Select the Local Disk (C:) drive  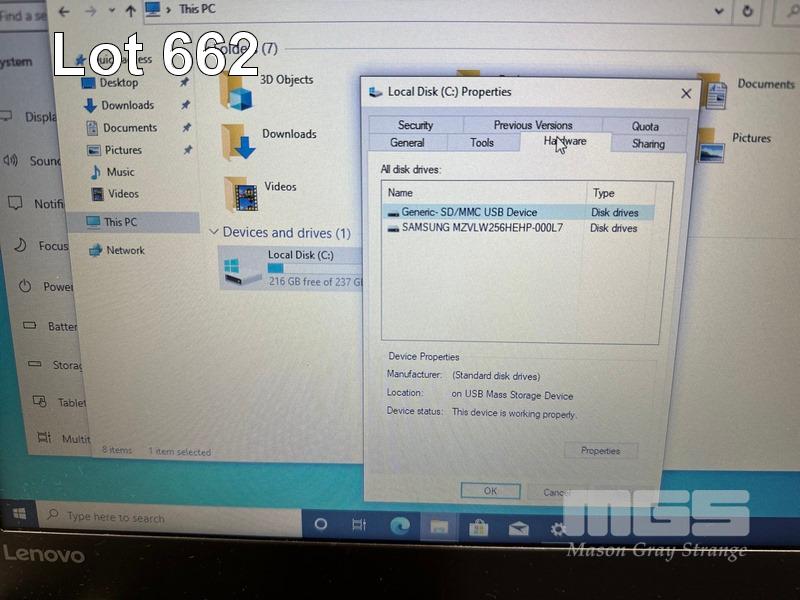(290, 268)
